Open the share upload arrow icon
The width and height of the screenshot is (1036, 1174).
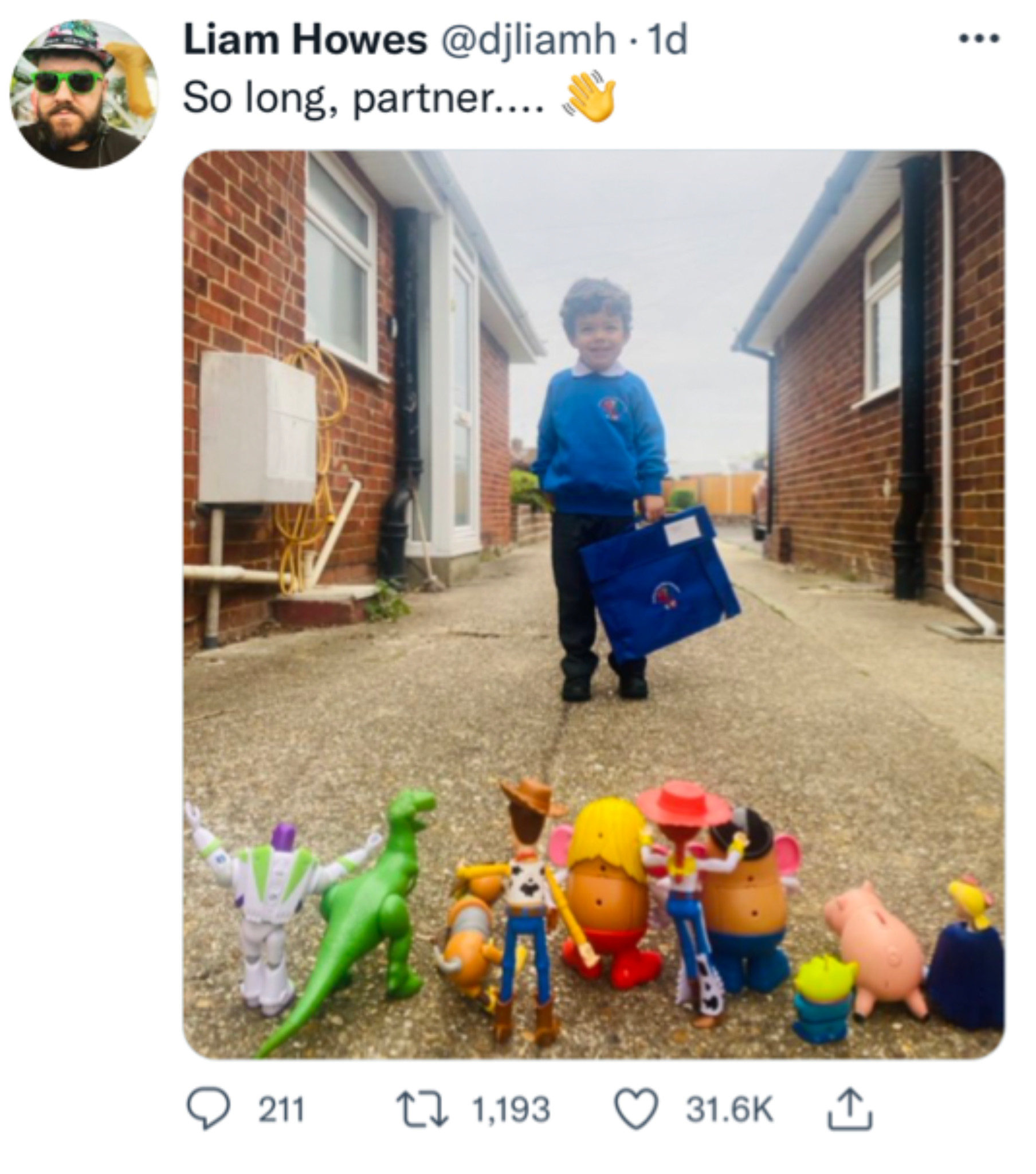[x=849, y=1109]
